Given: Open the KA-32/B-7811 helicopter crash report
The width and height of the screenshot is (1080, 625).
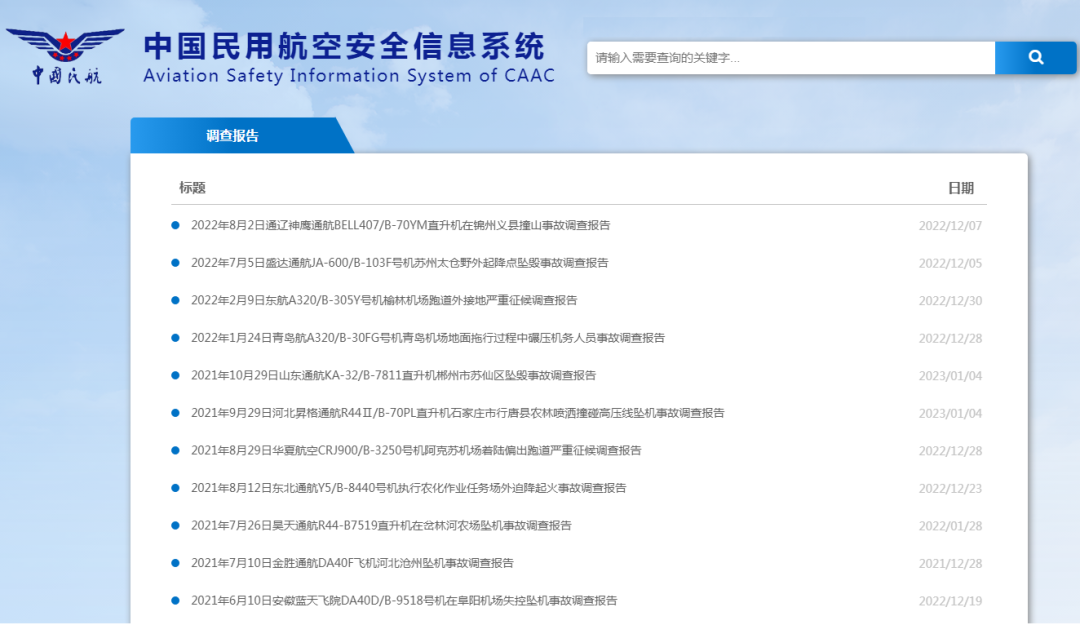Looking at the screenshot, I should pyautogui.click(x=393, y=376).
